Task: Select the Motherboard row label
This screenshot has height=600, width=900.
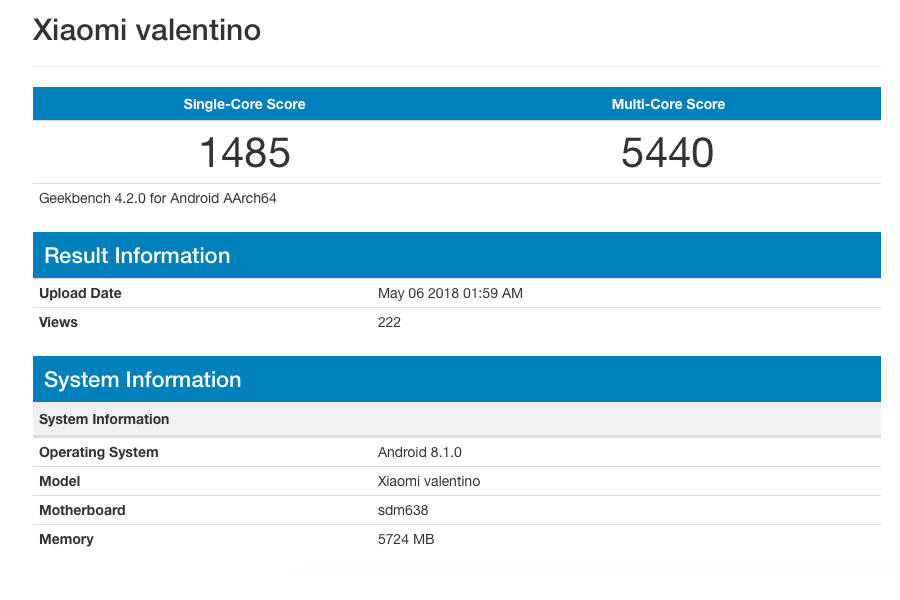Action: 82,510
